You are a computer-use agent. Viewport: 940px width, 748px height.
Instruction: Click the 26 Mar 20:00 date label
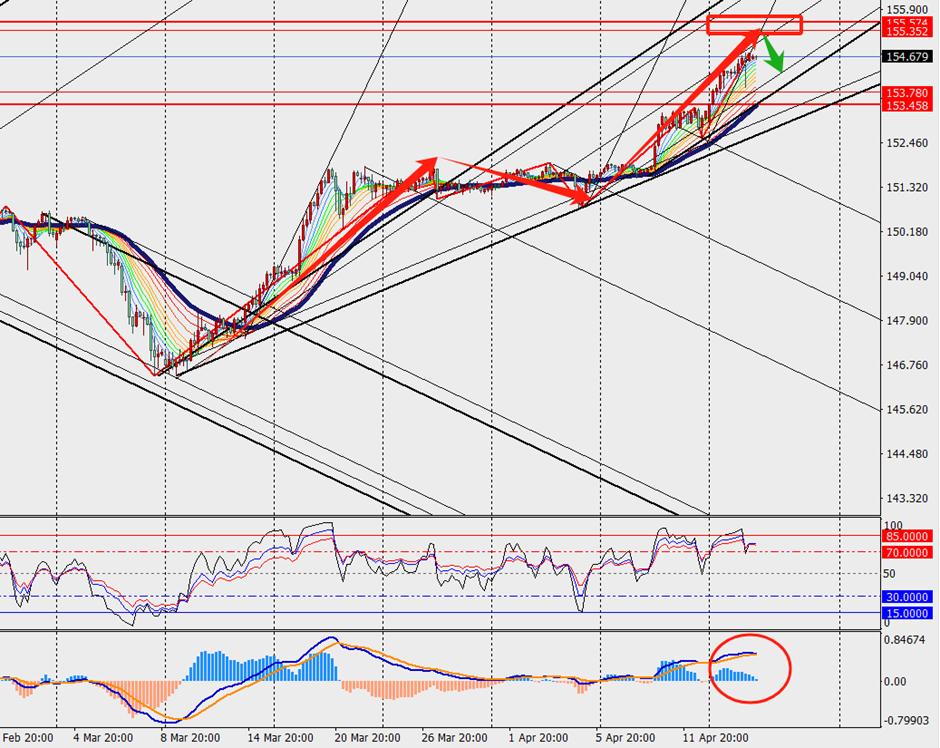coord(454,738)
